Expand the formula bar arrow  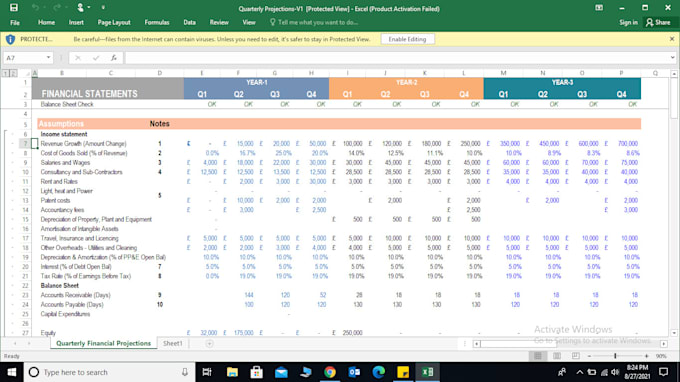(x=672, y=58)
